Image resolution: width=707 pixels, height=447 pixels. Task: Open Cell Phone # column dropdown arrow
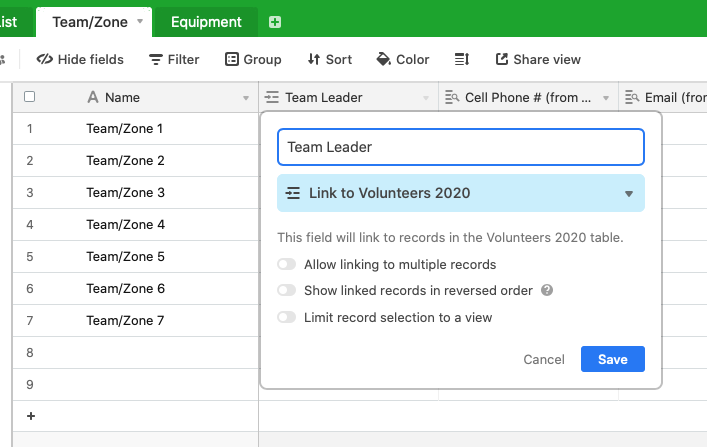pyautogui.click(x=606, y=98)
